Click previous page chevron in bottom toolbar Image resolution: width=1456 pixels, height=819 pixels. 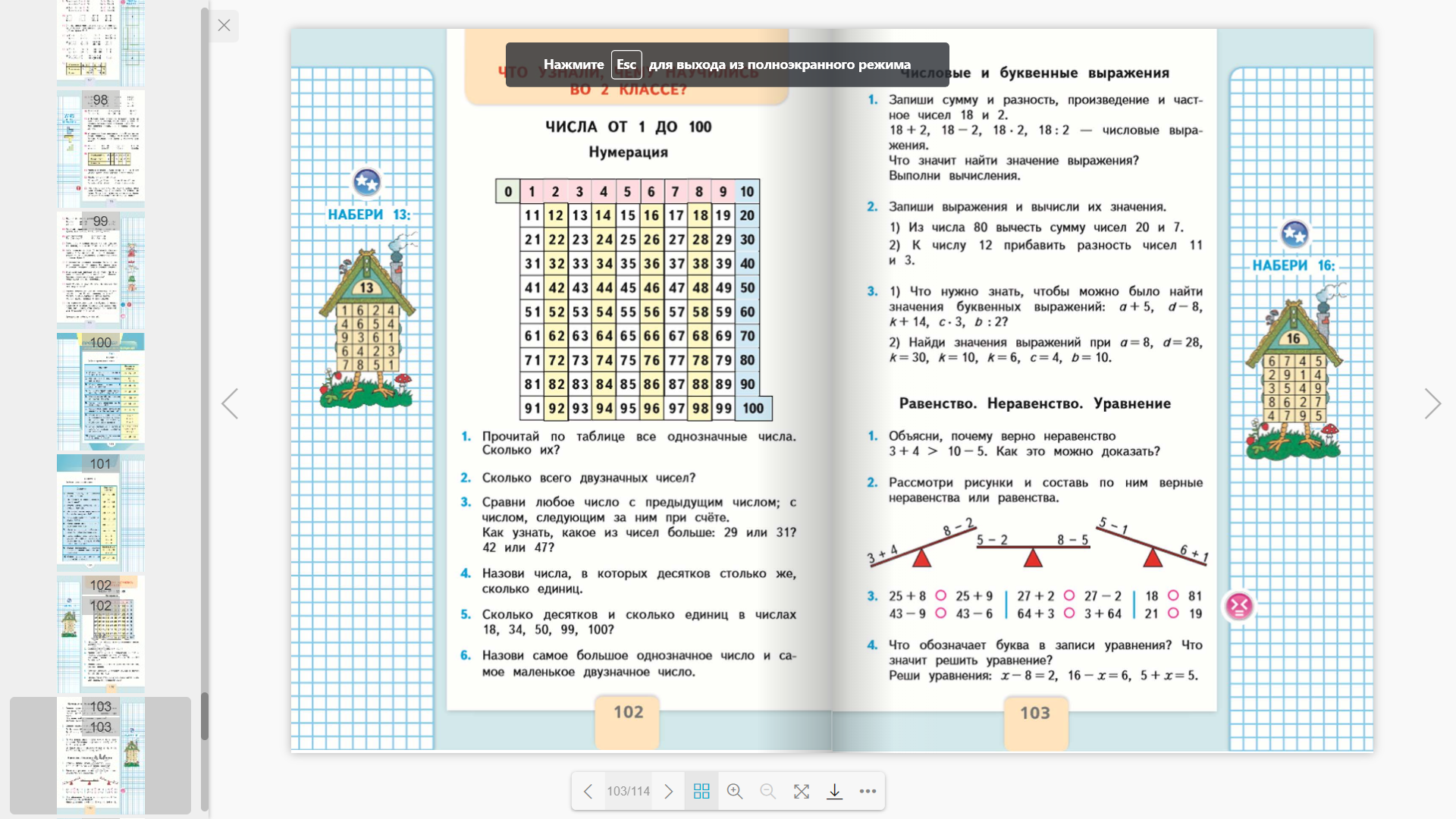coord(588,791)
